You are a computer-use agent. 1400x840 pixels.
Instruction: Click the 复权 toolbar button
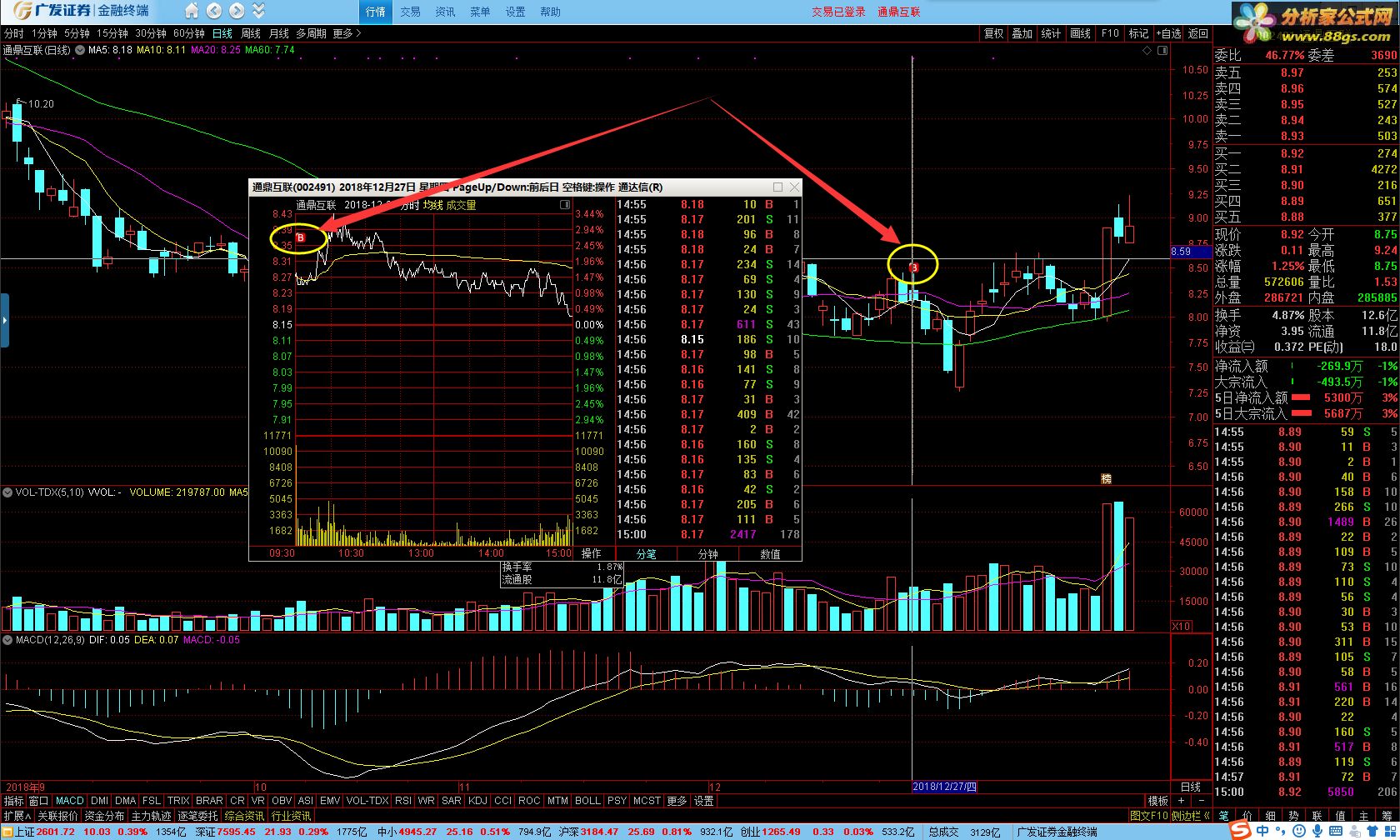coord(993,33)
